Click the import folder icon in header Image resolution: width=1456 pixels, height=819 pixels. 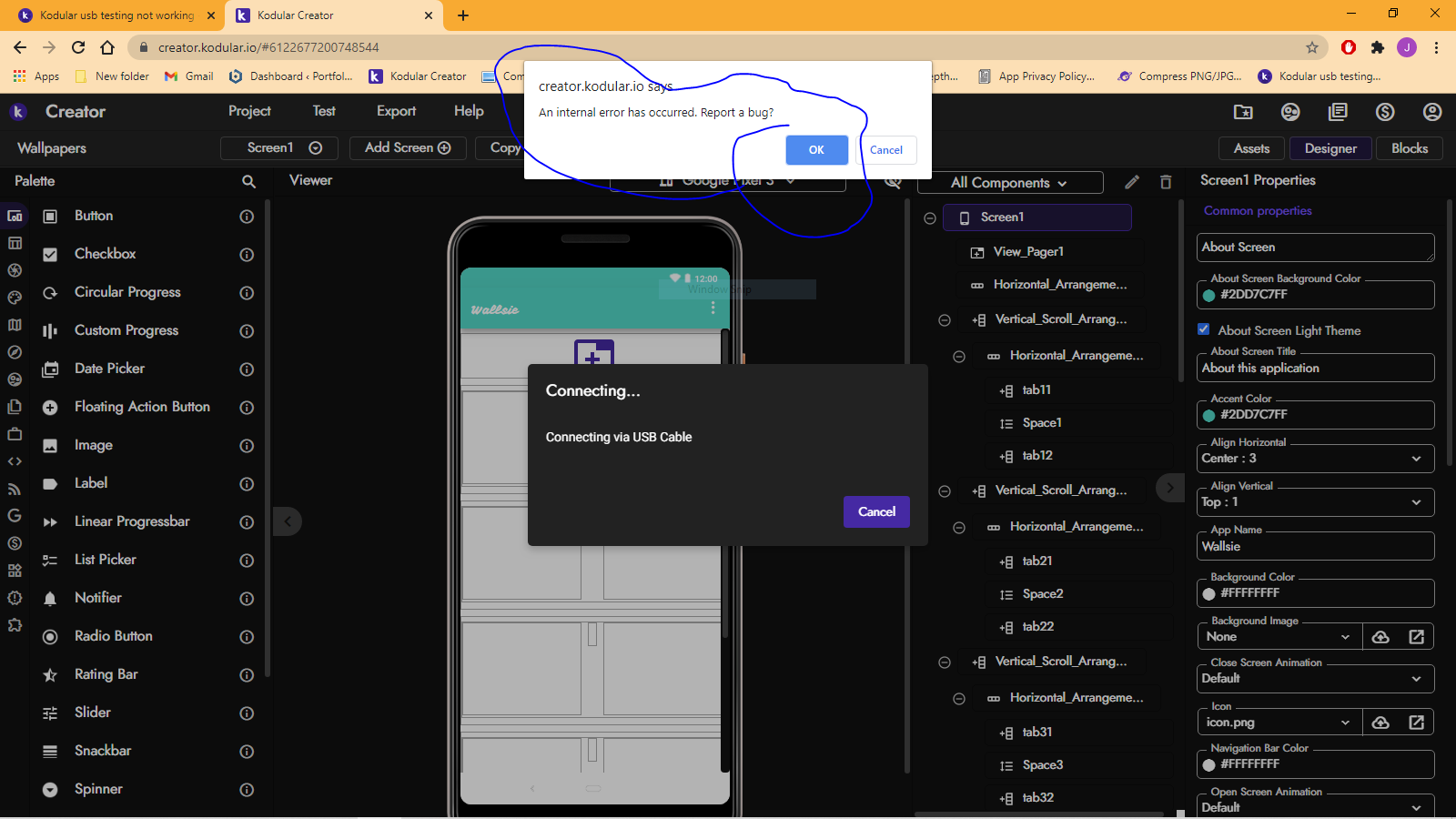(1243, 112)
